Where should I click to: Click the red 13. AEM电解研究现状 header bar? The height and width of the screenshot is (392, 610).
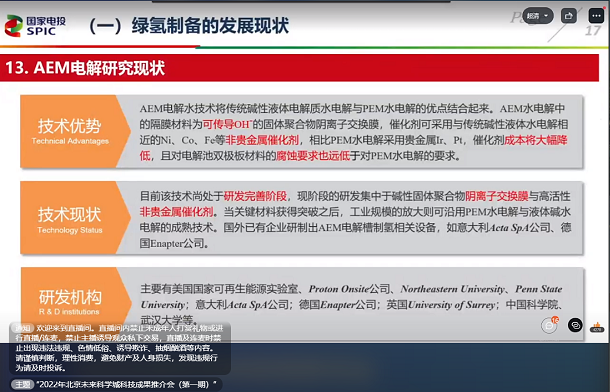(x=299, y=68)
